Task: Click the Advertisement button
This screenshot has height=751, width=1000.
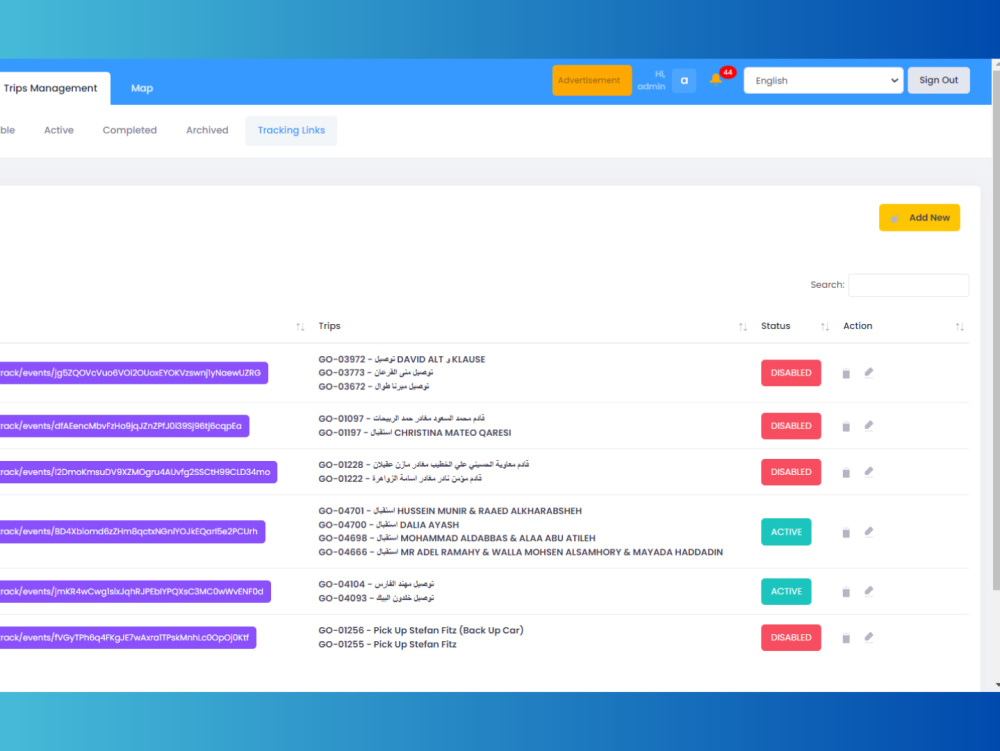Action: point(591,80)
